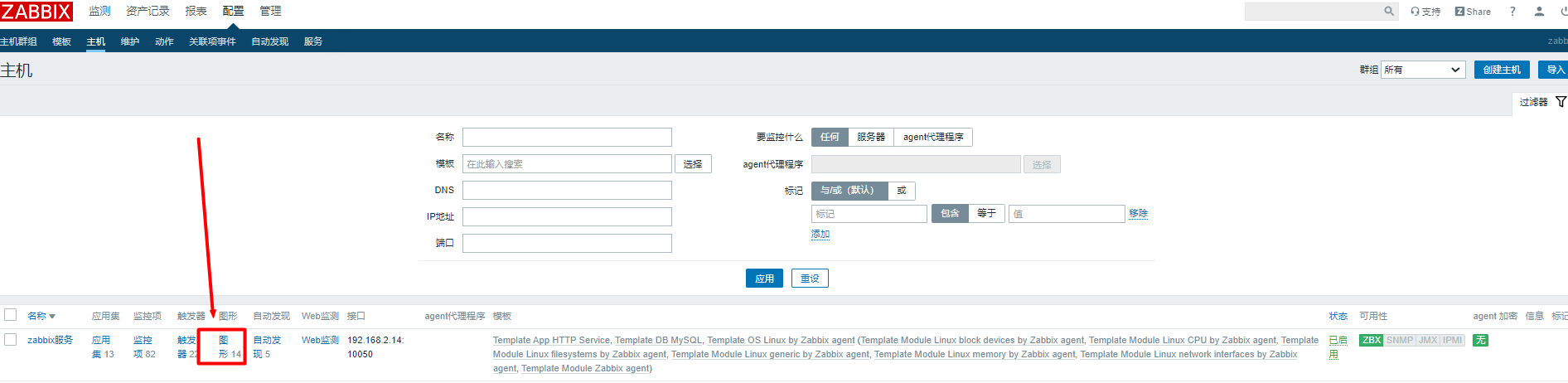Focus the DNS filter field
Image resolution: width=1568 pixels, height=383 pixels.
coord(567,191)
